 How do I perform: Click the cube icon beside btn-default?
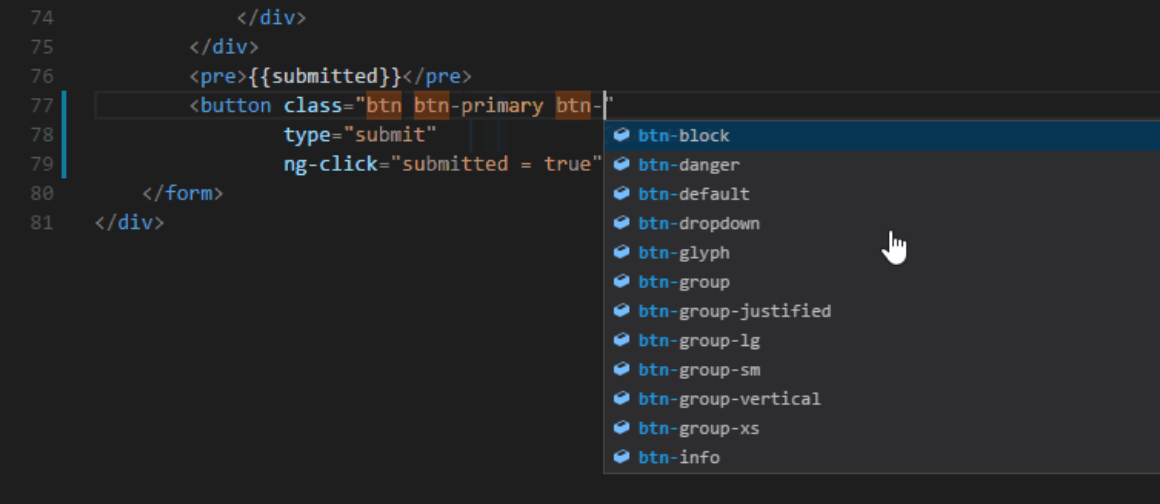(621, 193)
